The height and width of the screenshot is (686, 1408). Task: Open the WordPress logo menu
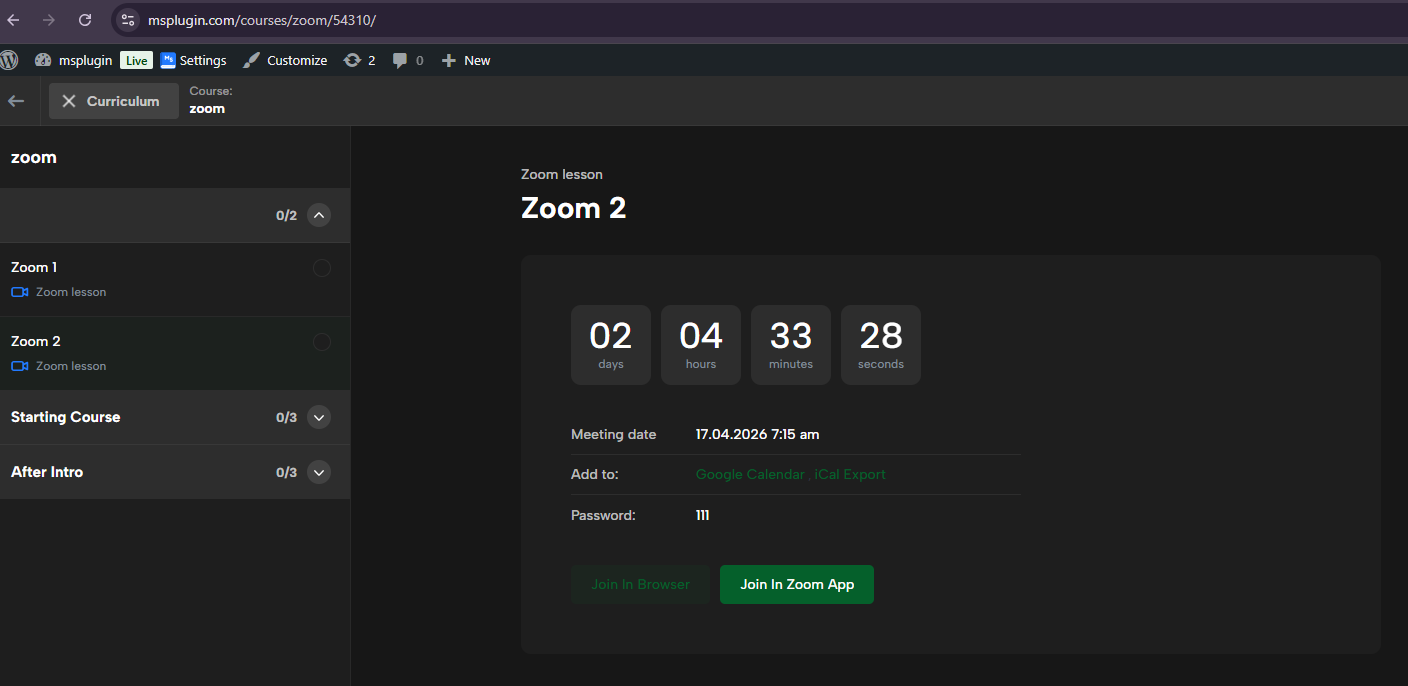coord(10,60)
